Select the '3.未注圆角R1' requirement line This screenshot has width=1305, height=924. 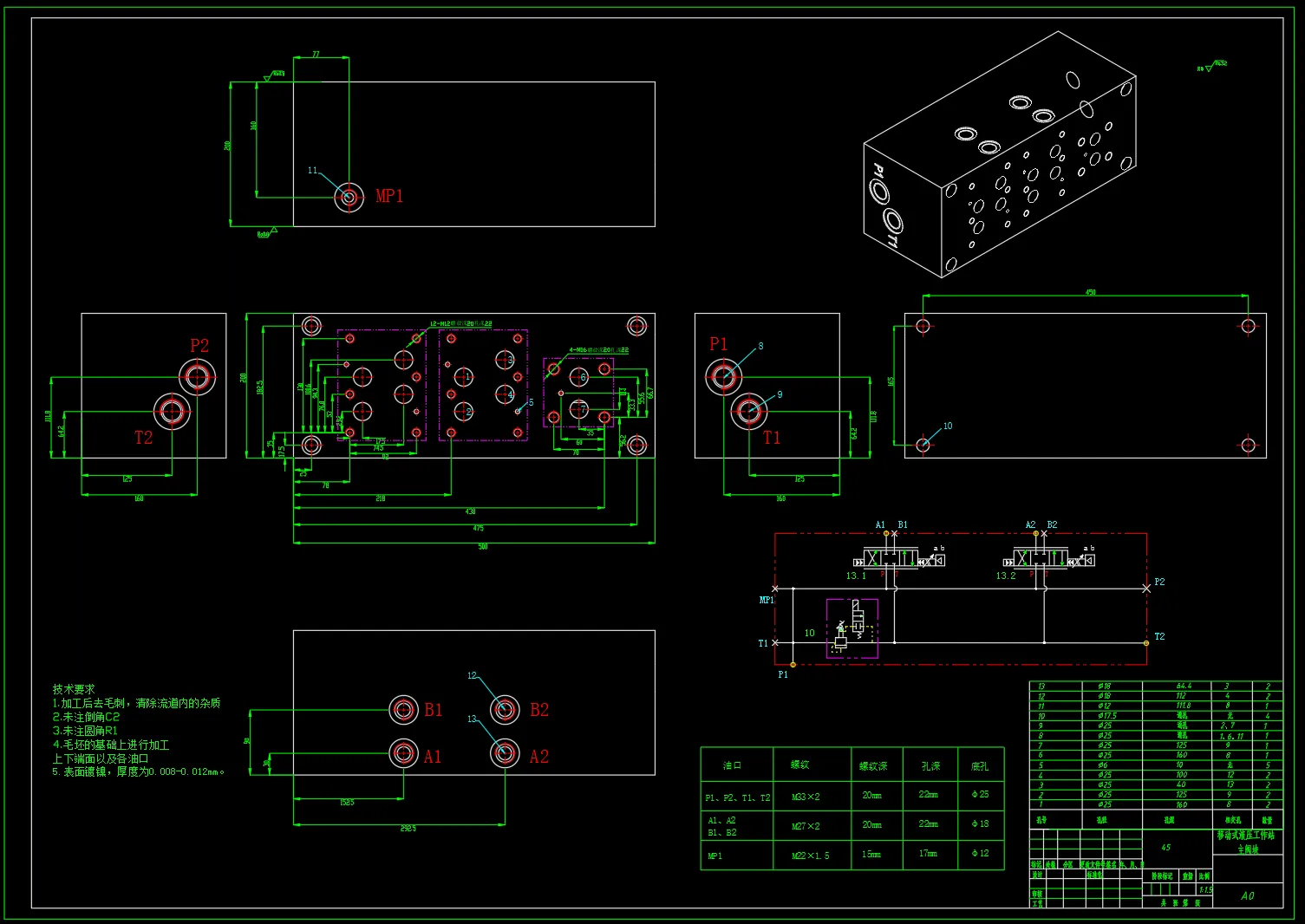click(x=85, y=731)
